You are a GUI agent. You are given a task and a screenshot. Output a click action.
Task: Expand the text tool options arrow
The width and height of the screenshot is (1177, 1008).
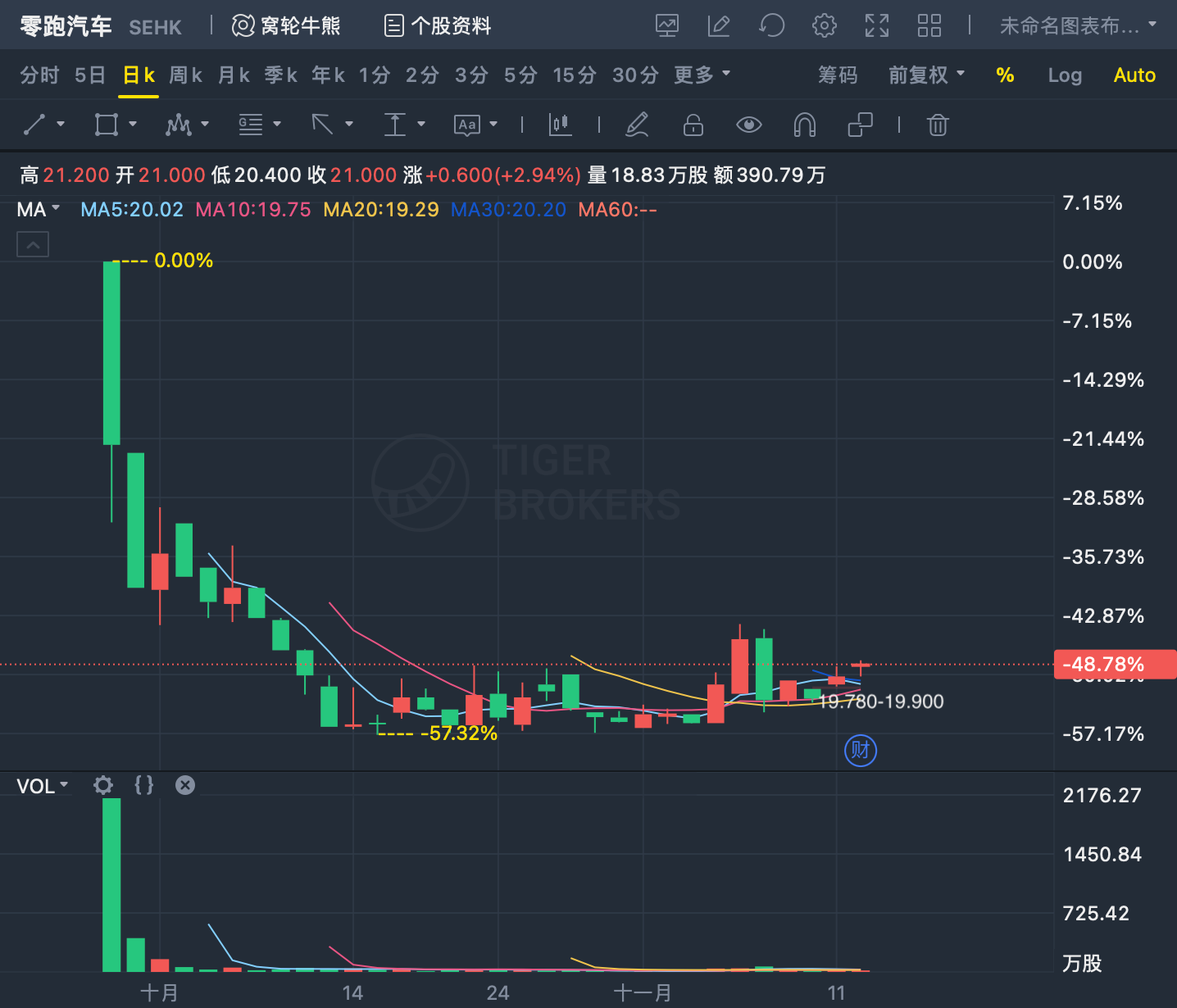[493, 125]
